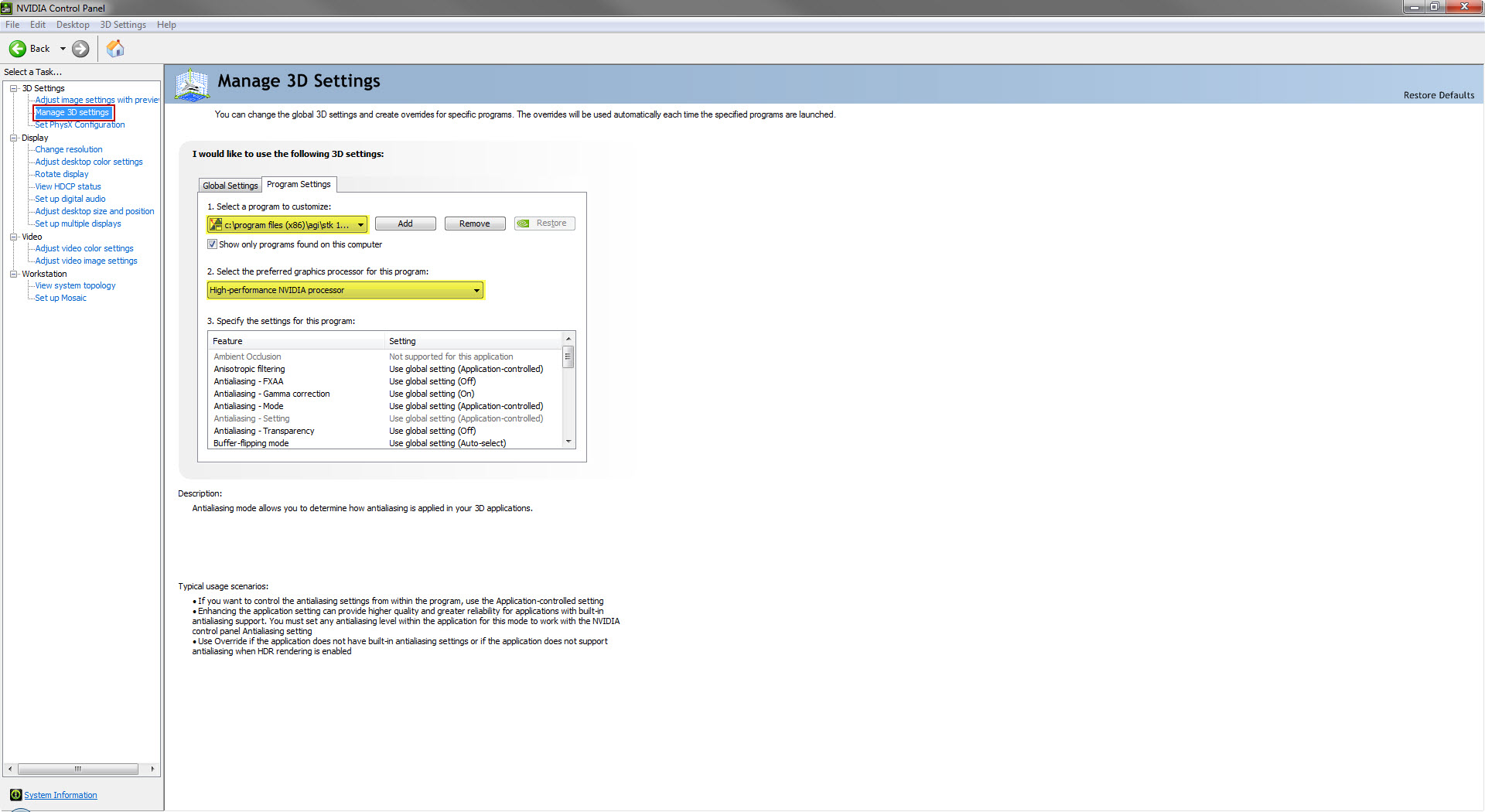Screen dimensions: 1485x812
Task: Select Antialiasing - Gamma correction row
Action: point(385,394)
